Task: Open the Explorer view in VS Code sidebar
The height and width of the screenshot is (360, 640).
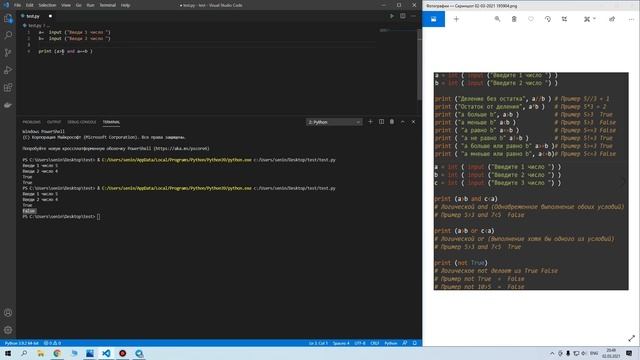Action: (8, 18)
